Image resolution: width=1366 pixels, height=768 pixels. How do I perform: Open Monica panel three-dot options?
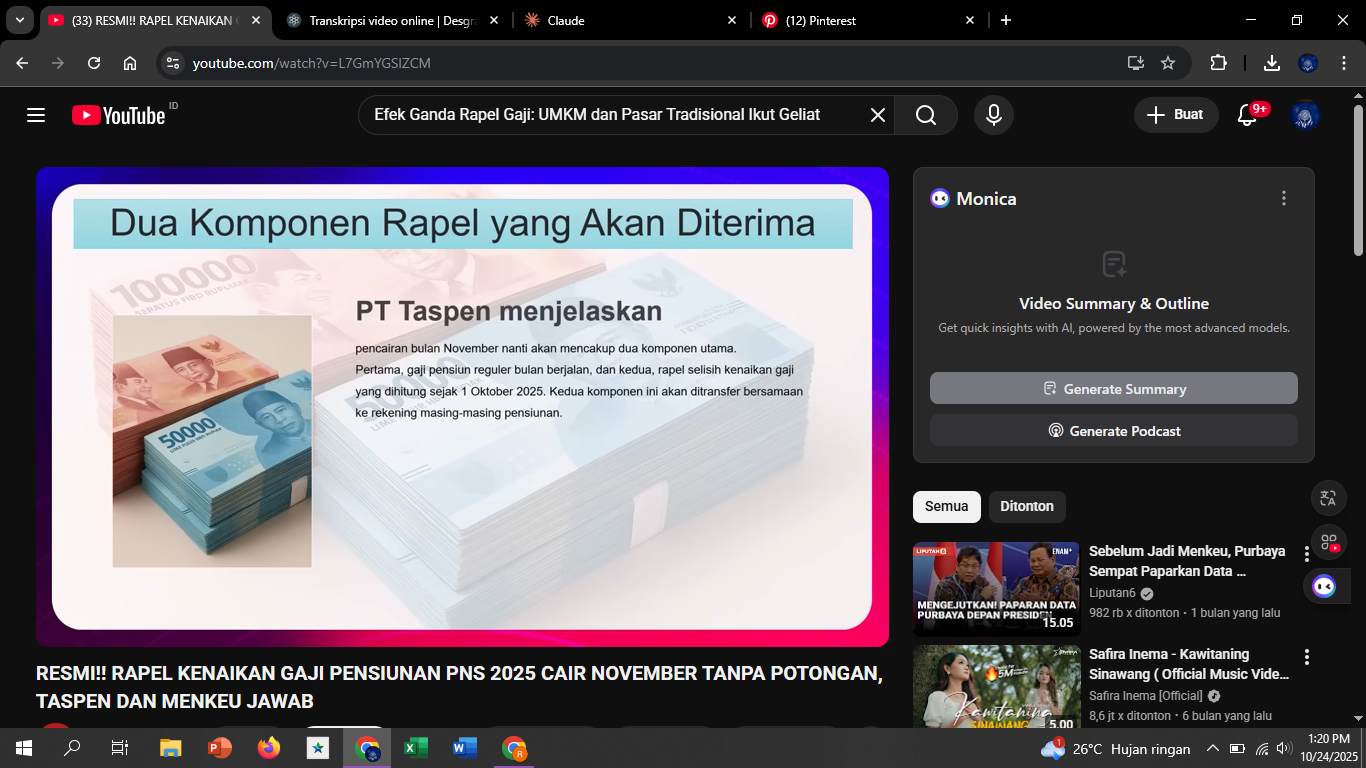(x=1284, y=198)
